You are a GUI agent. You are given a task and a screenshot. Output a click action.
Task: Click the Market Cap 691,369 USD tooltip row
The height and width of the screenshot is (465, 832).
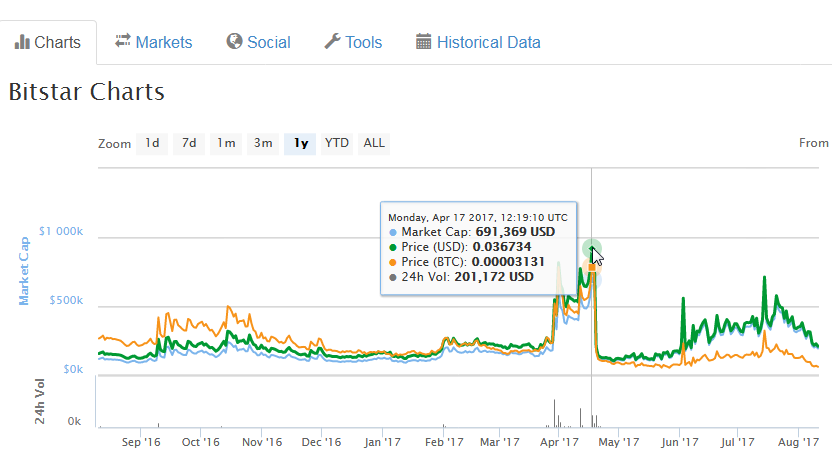point(472,232)
